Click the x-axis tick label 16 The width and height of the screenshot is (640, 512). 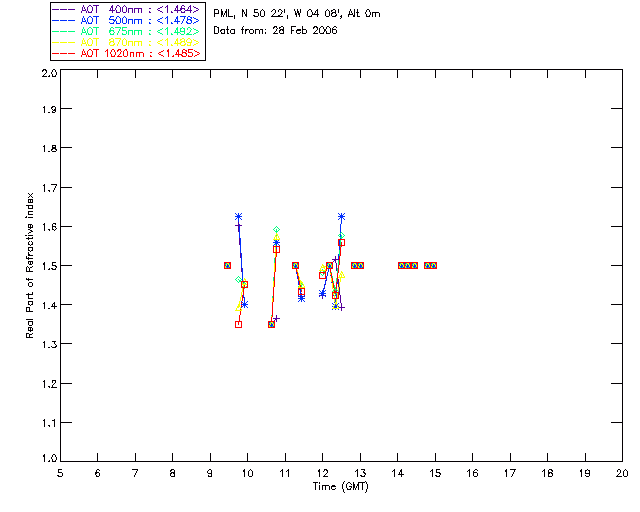click(x=473, y=473)
